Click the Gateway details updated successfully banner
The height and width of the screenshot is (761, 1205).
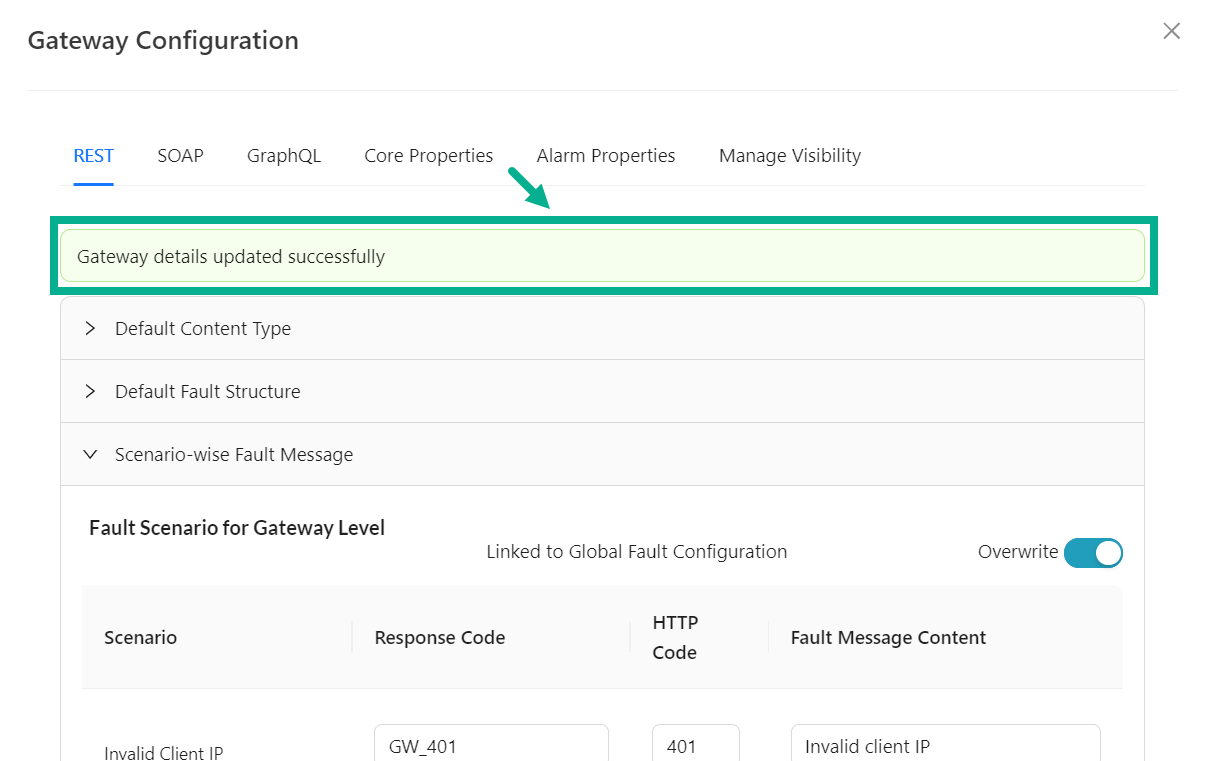click(x=602, y=257)
